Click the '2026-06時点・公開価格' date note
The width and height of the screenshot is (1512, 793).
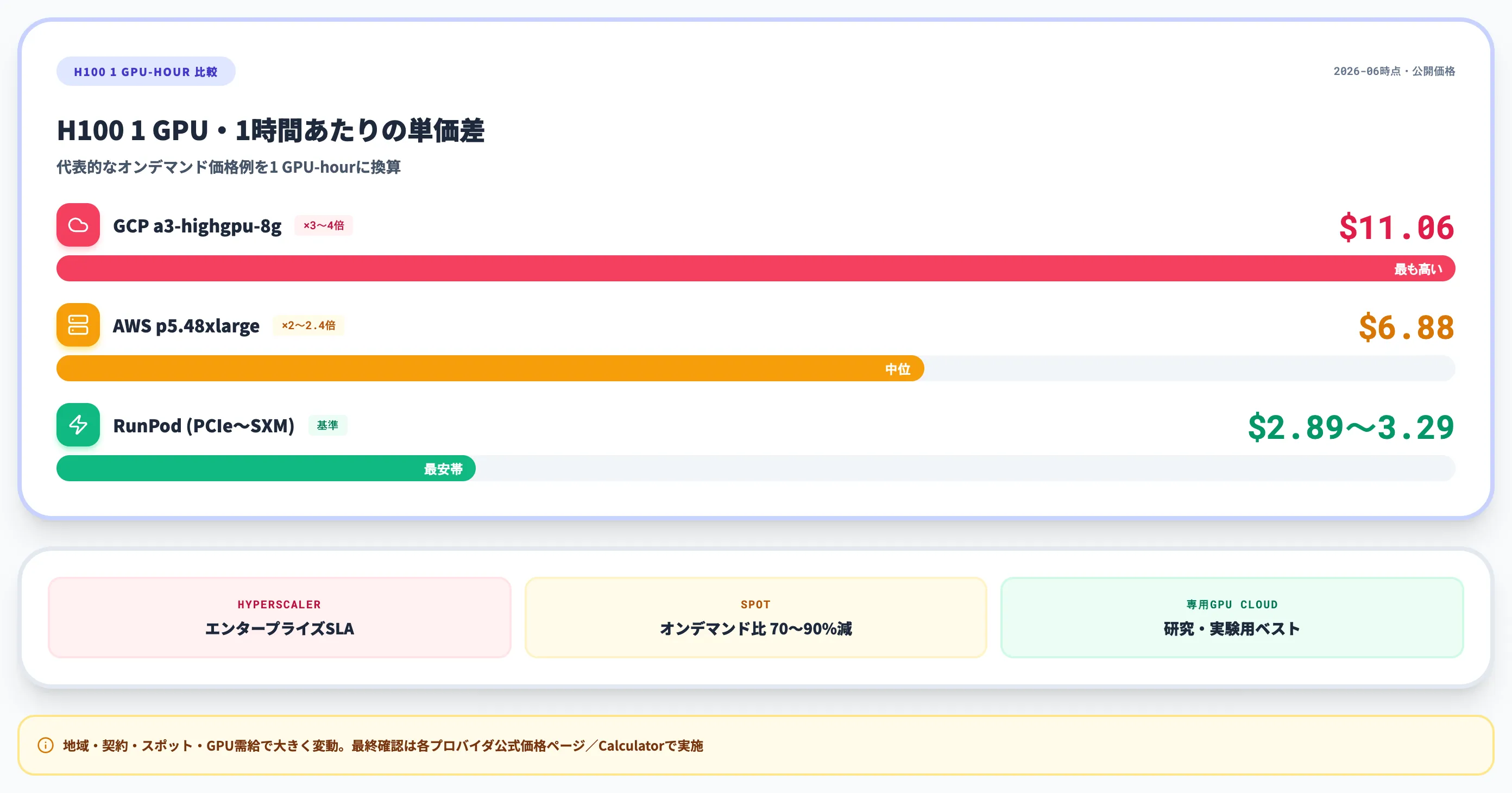(1394, 71)
